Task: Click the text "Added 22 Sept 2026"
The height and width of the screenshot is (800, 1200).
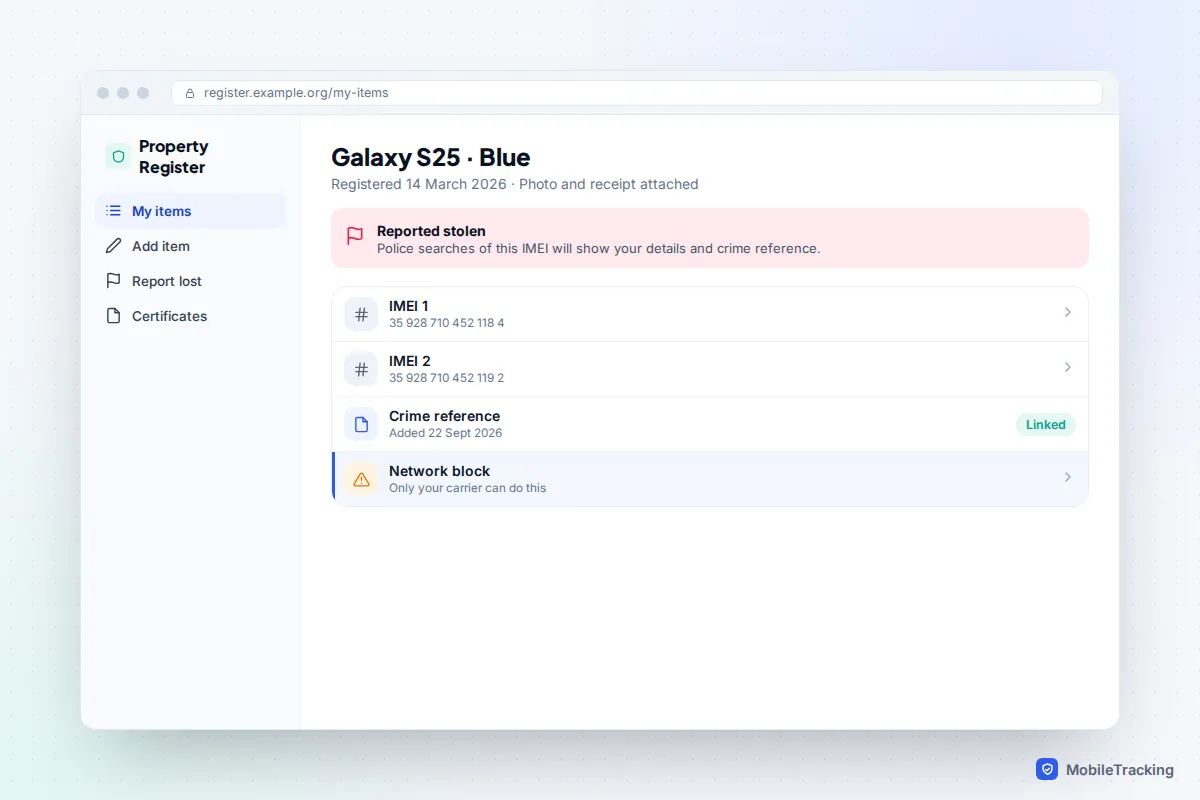Action: [446, 433]
